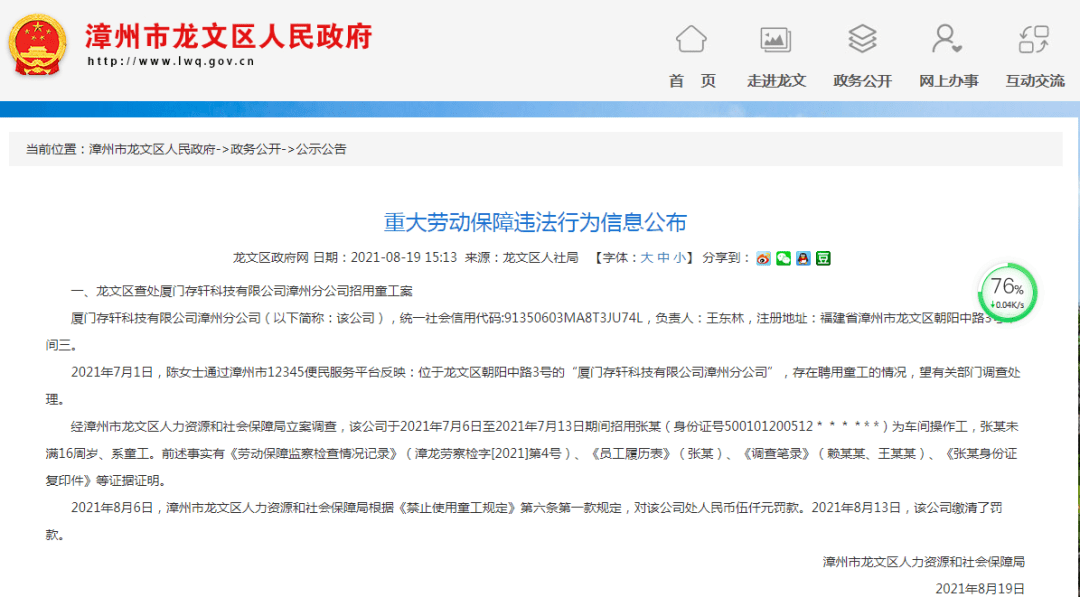The width and height of the screenshot is (1080, 597).
Task: Set font size to 大 (large)
Action: 647,258
